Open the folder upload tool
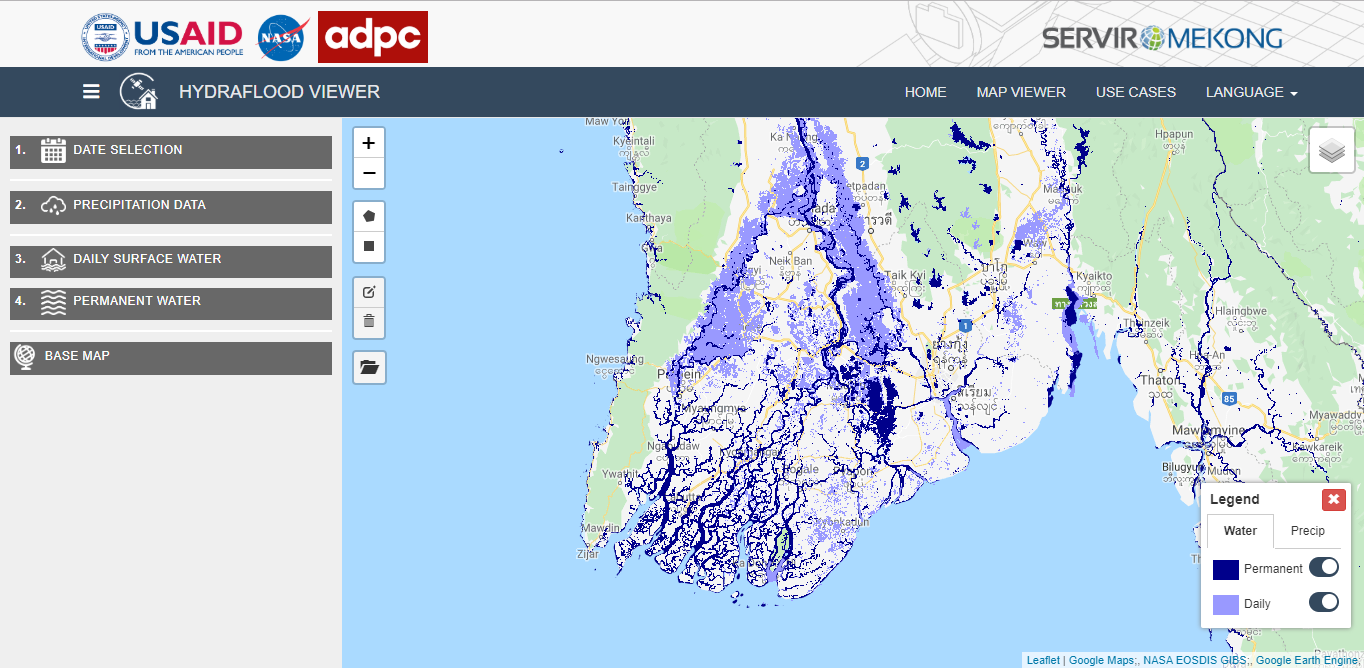This screenshot has width=1364, height=668. click(x=370, y=368)
